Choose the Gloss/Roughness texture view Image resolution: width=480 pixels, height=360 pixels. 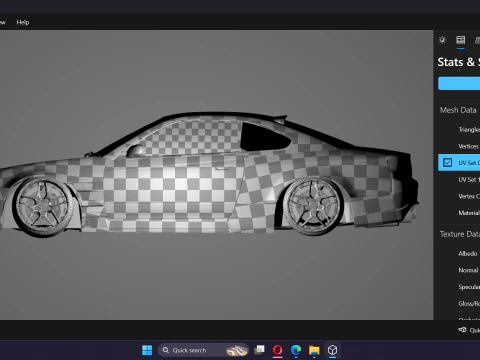[459, 304]
